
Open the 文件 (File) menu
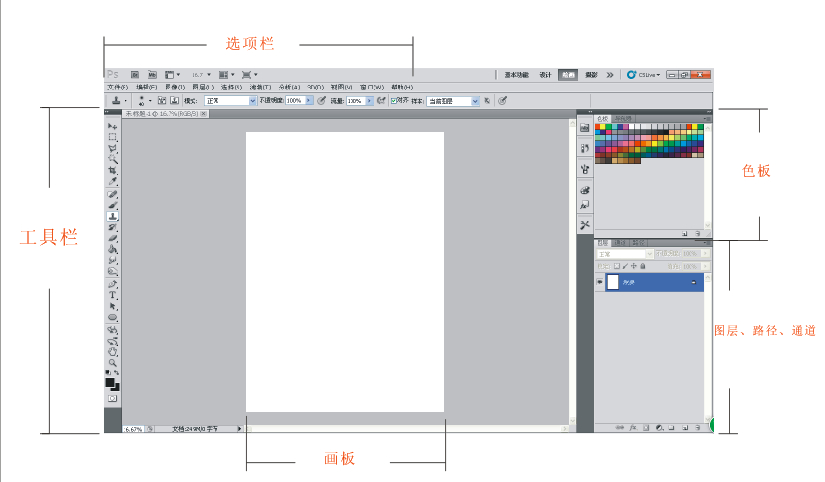pos(117,87)
